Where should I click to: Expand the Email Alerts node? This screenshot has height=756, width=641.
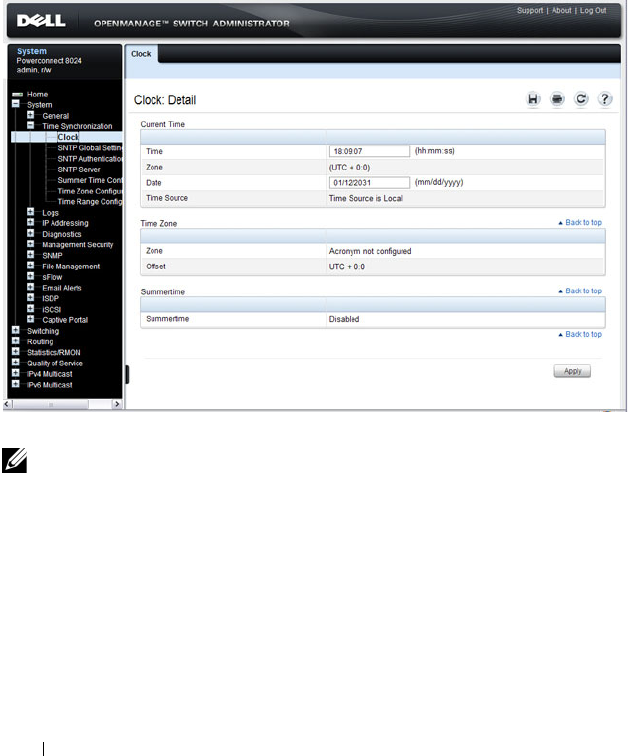point(30,287)
